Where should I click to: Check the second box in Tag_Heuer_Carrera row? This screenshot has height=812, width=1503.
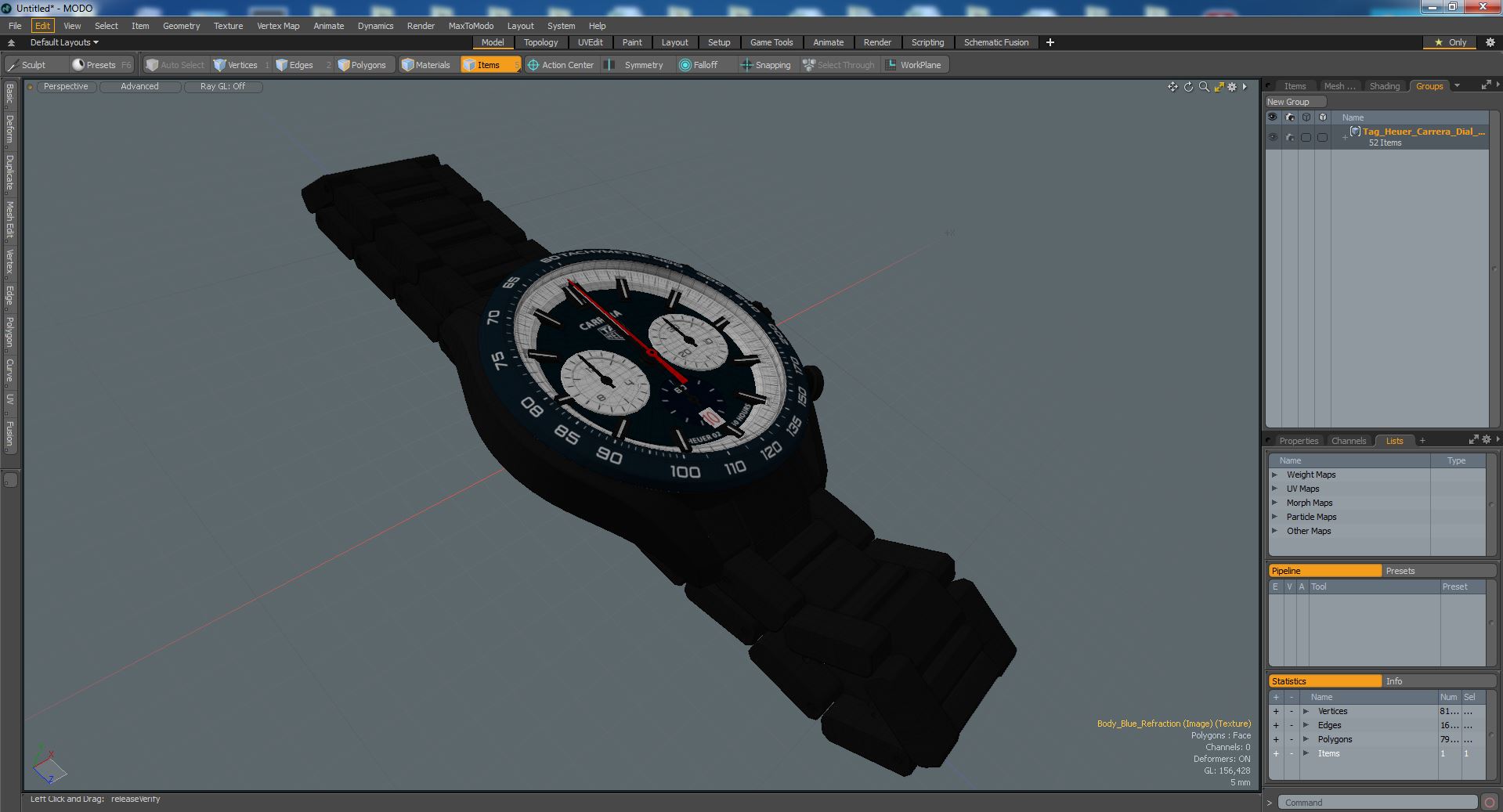[x=1322, y=137]
